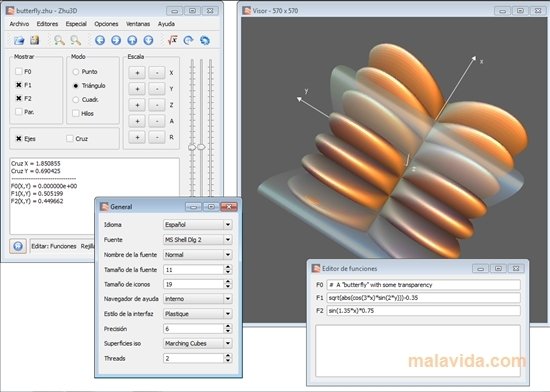
Task: Click the minus button for X scale
Action: [x=156, y=73]
